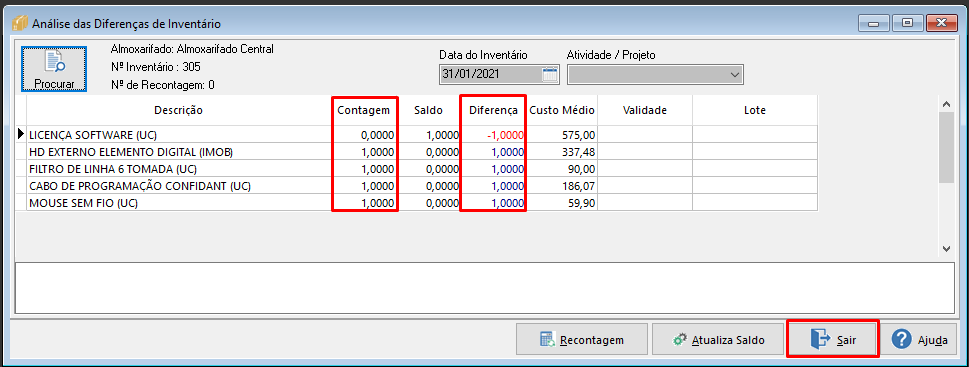Image resolution: width=969 pixels, height=367 pixels.
Task: Open the inventory date calendar picker
Action: pyautogui.click(x=549, y=75)
